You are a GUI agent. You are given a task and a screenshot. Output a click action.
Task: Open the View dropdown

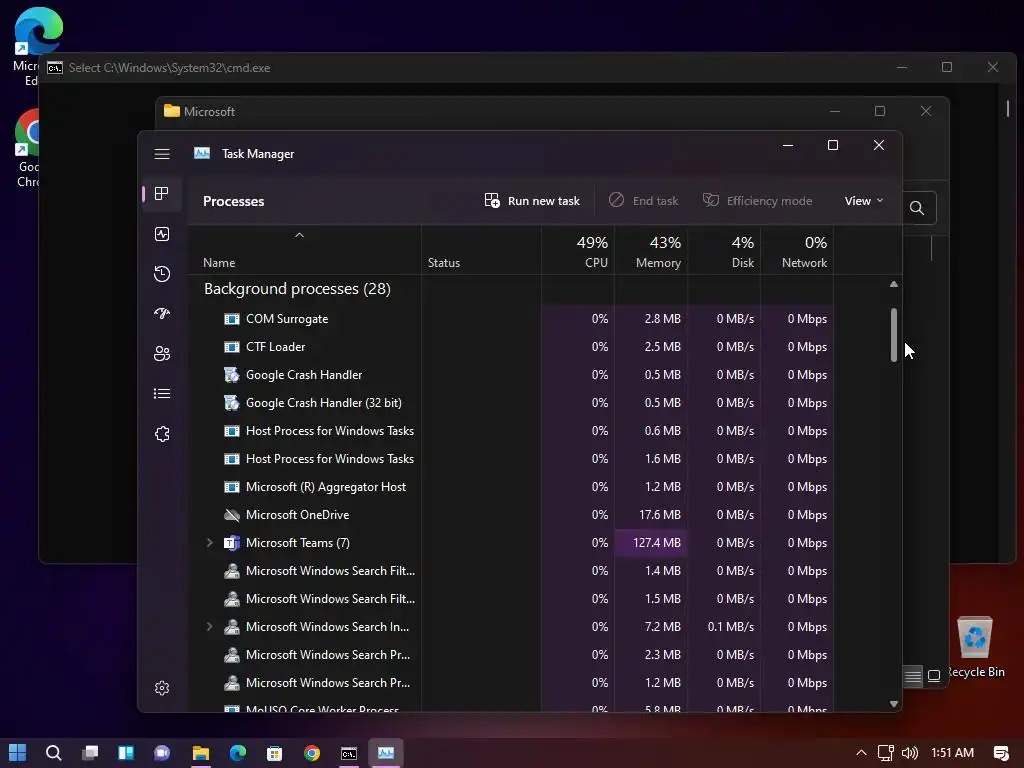click(863, 200)
